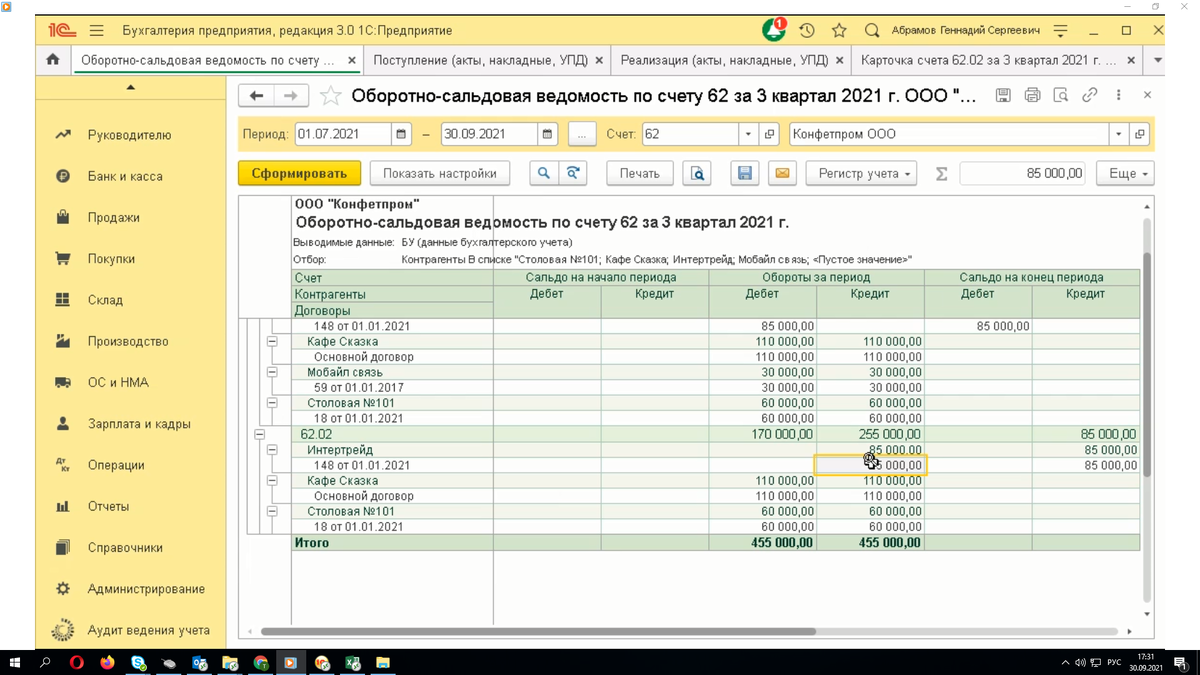This screenshot has width=1200, height=675.
Task: Add this report to favorites with the star
Action: coord(331,95)
